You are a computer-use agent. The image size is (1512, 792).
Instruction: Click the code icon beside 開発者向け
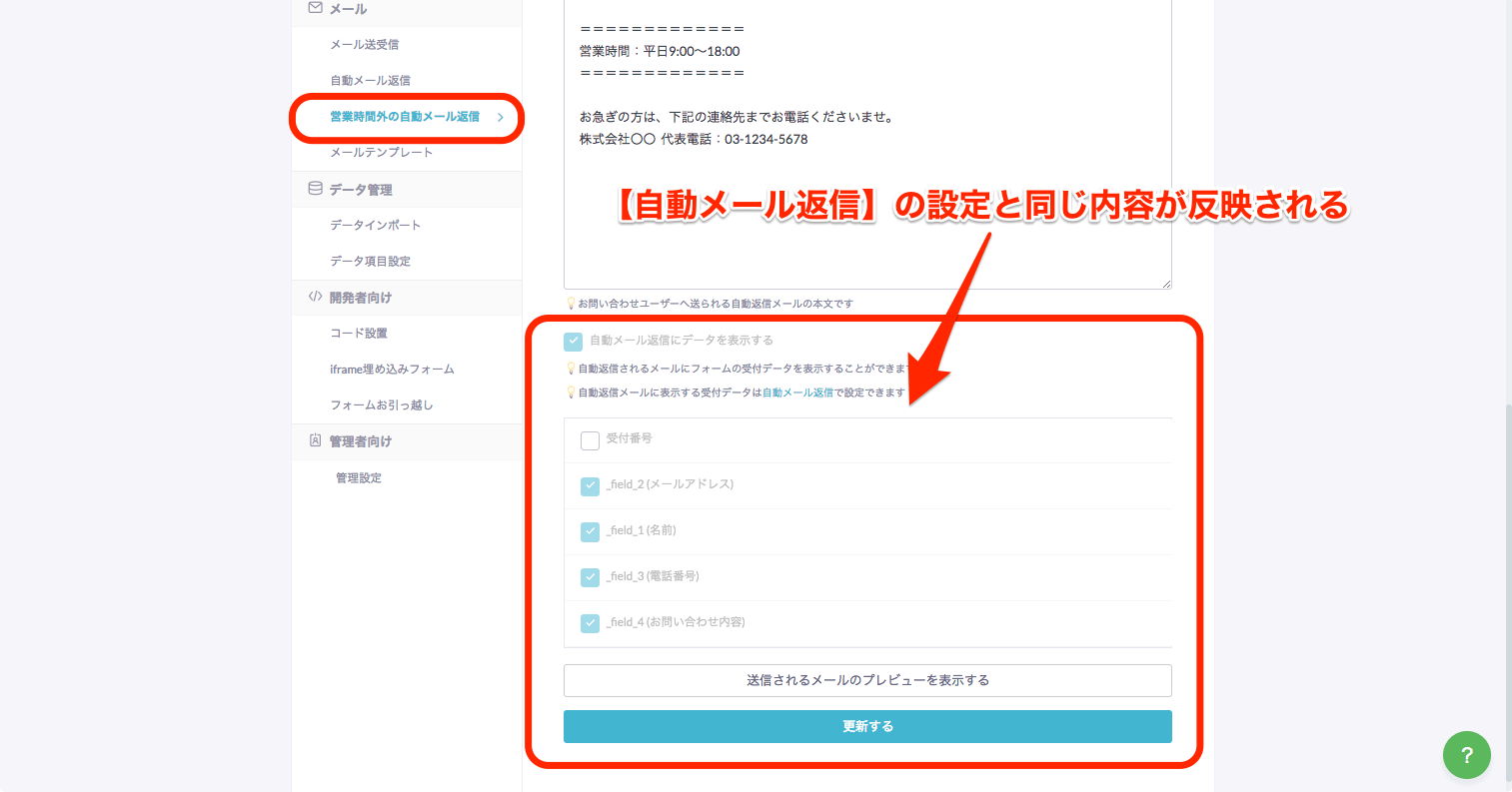(x=315, y=297)
